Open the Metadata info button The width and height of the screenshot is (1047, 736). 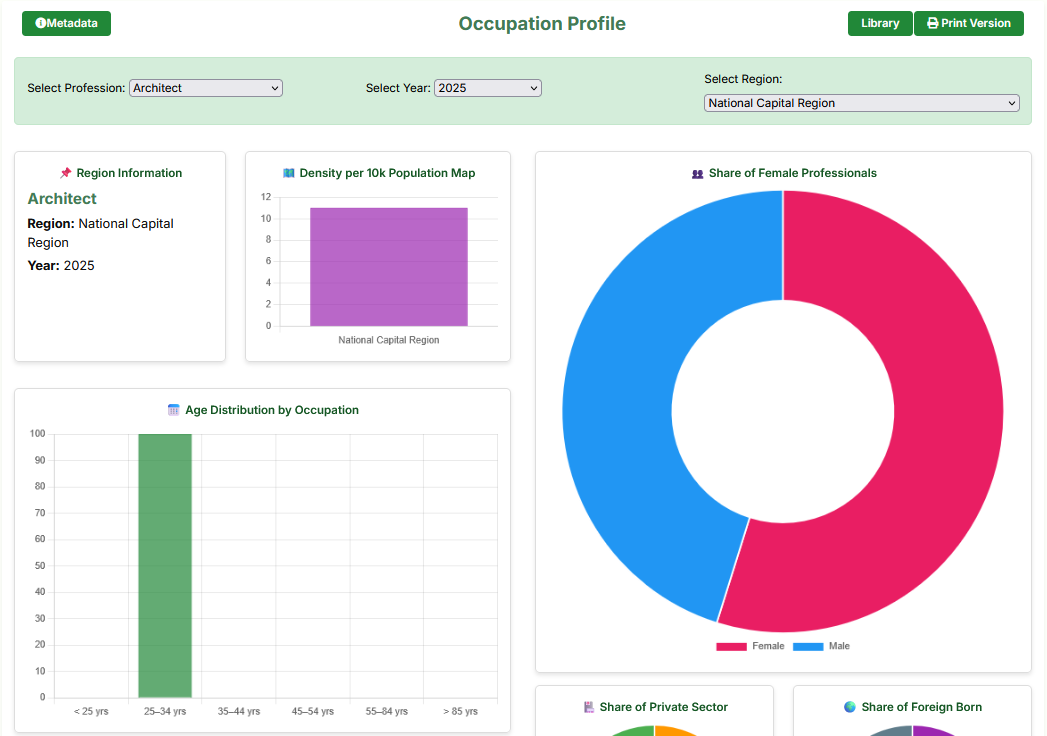[x=66, y=23]
